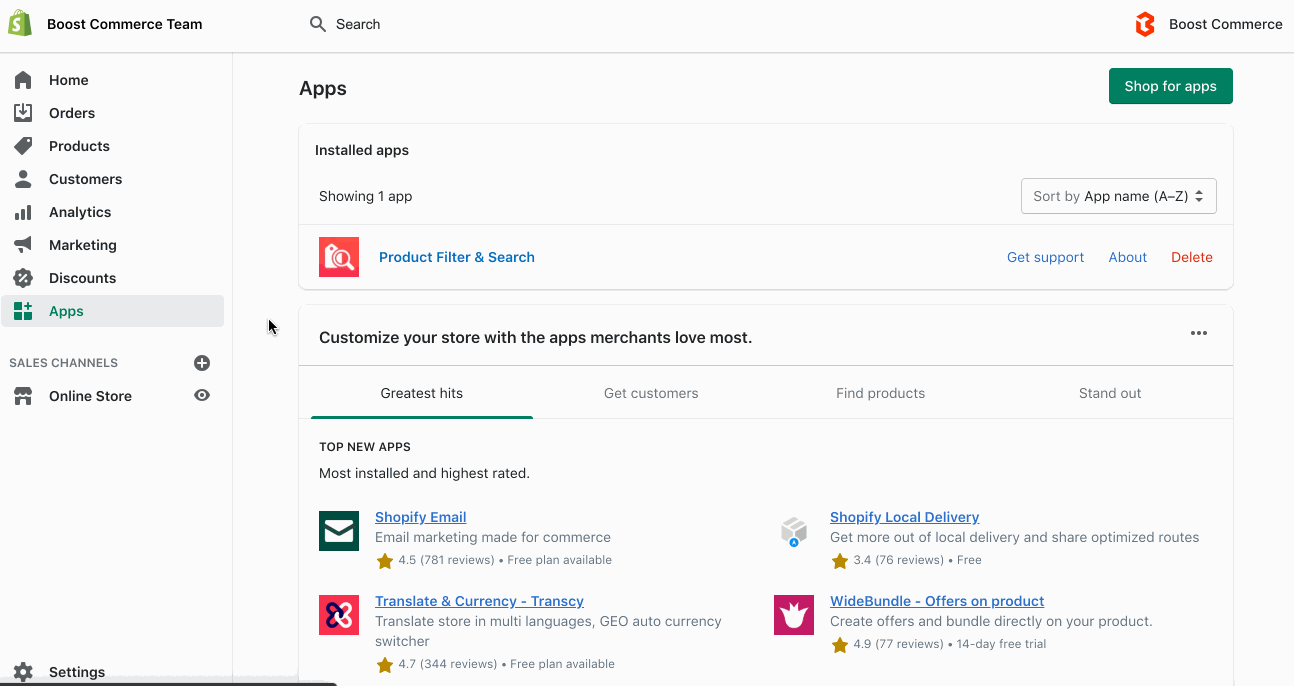The width and height of the screenshot is (1294, 686).
Task: Open Products section
Action: (x=79, y=146)
